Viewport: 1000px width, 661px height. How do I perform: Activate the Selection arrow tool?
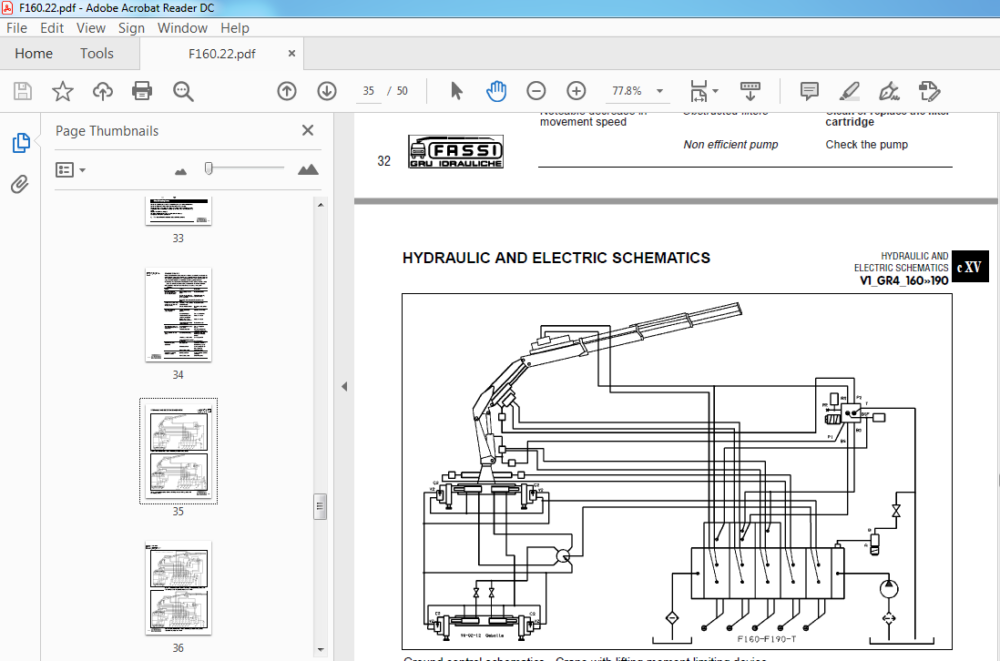pyautogui.click(x=456, y=91)
